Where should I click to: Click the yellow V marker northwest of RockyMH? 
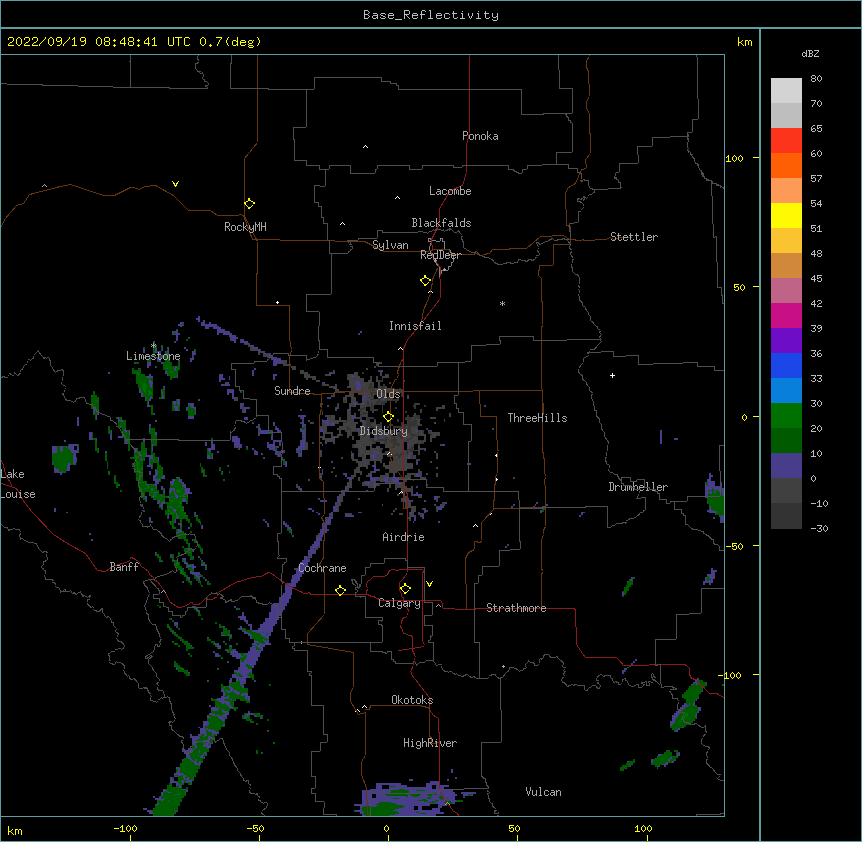click(x=175, y=184)
